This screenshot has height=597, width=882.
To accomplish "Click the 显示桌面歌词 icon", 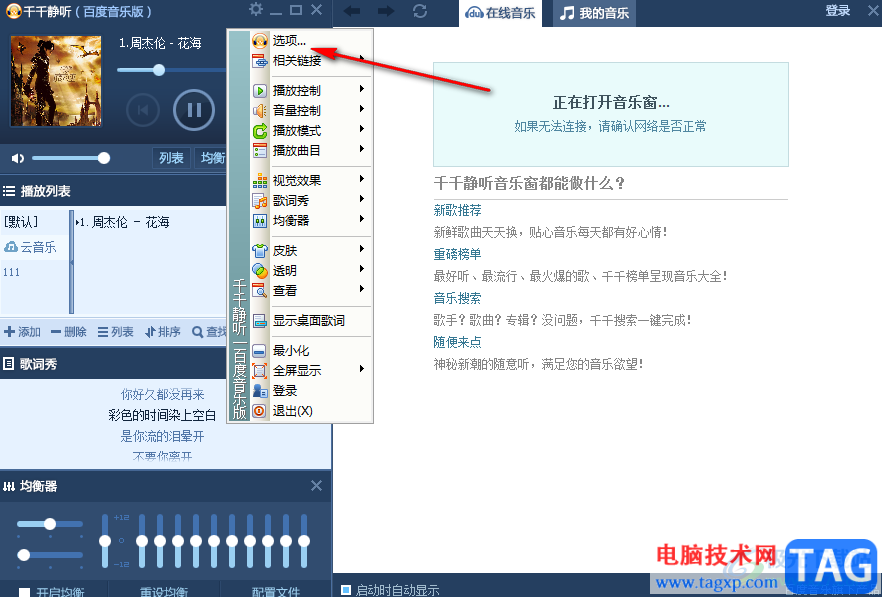I will pos(259,321).
